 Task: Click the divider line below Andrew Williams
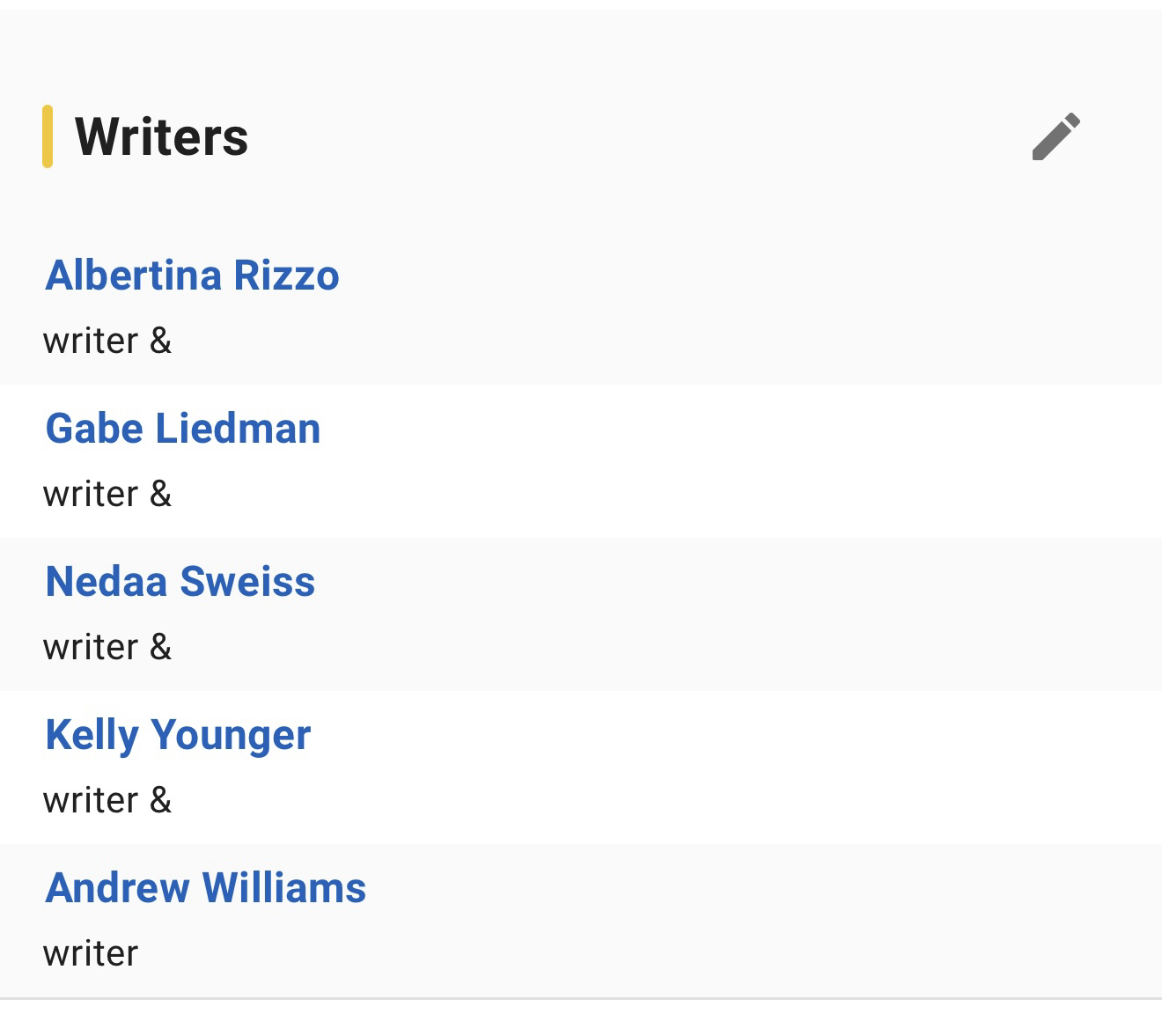581,999
